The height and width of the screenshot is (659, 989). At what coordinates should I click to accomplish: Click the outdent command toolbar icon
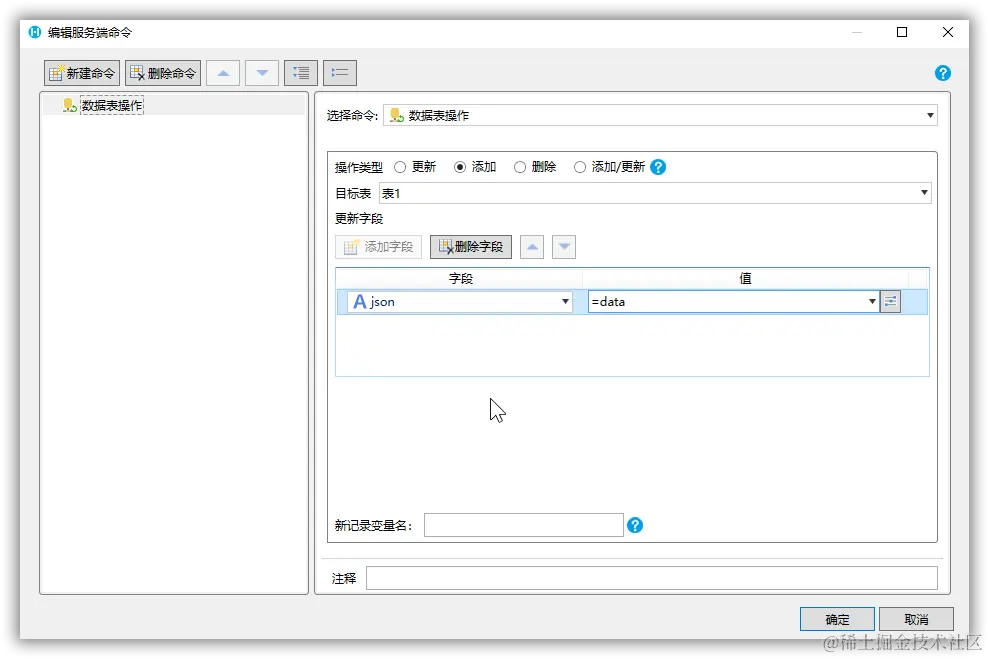click(x=340, y=73)
